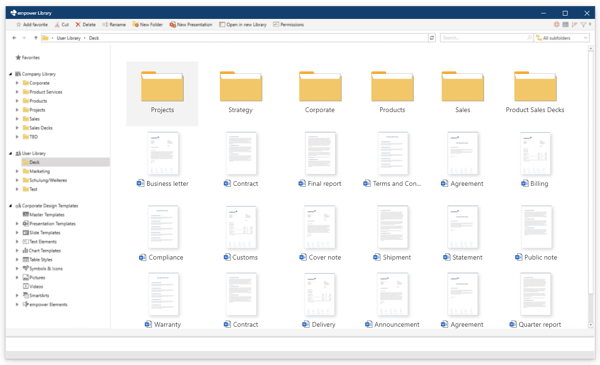Cut the selected item via toolbar
This screenshot has height=365, width=600.
point(62,24)
